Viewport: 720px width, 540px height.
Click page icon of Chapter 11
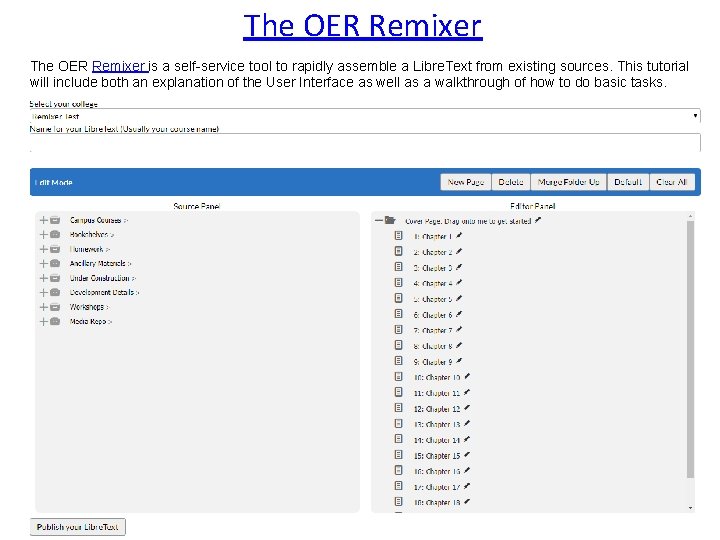click(x=398, y=392)
